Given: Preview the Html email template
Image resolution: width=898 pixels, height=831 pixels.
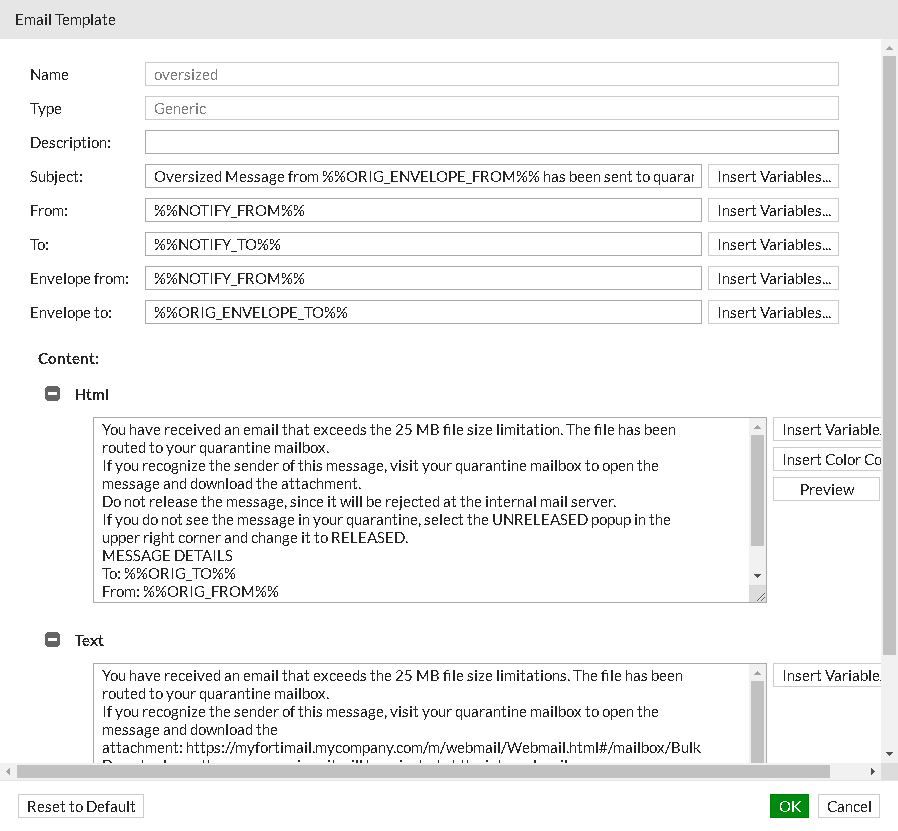Looking at the screenshot, I should pyautogui.click(x=826, y=489).
